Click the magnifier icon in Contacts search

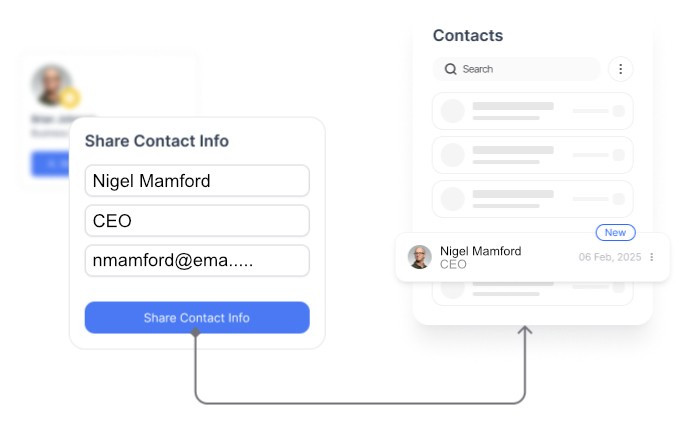click(451, 69)
